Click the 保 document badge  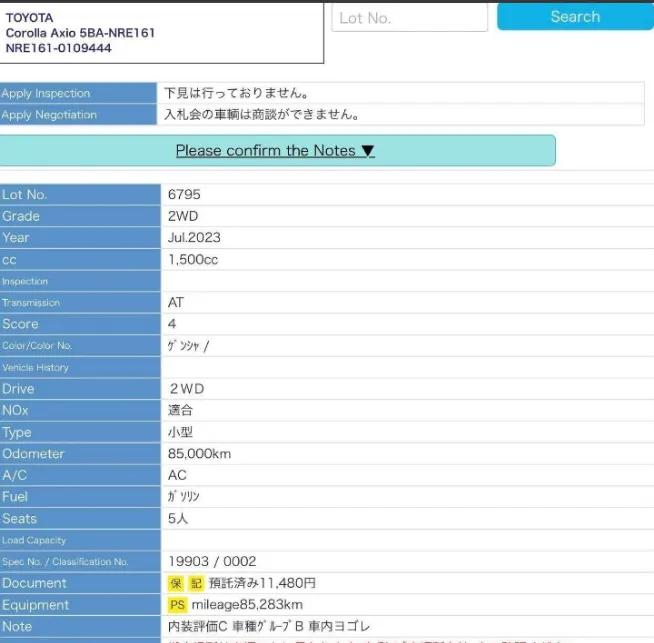coord(176,583)
